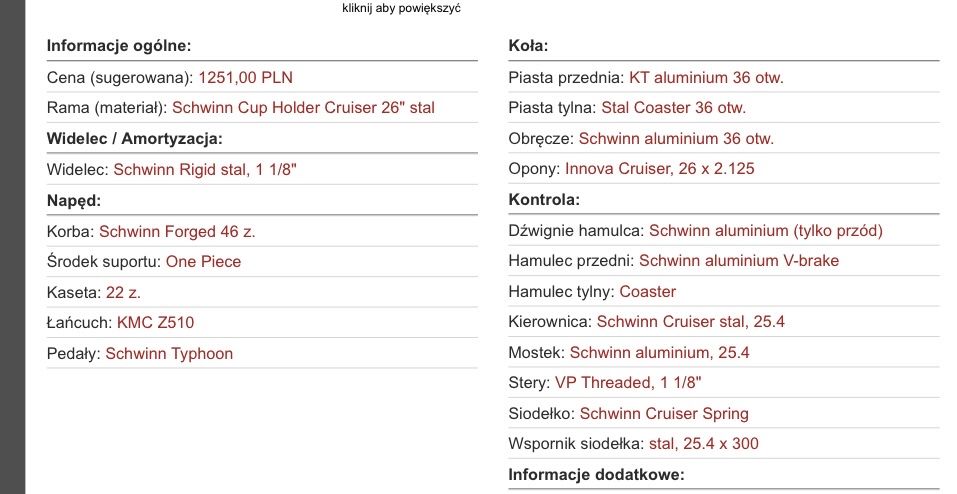Click the 'kliknij aby powiększyć' caption
Screen dimensions: 957x494
click(x=401, y=9)
